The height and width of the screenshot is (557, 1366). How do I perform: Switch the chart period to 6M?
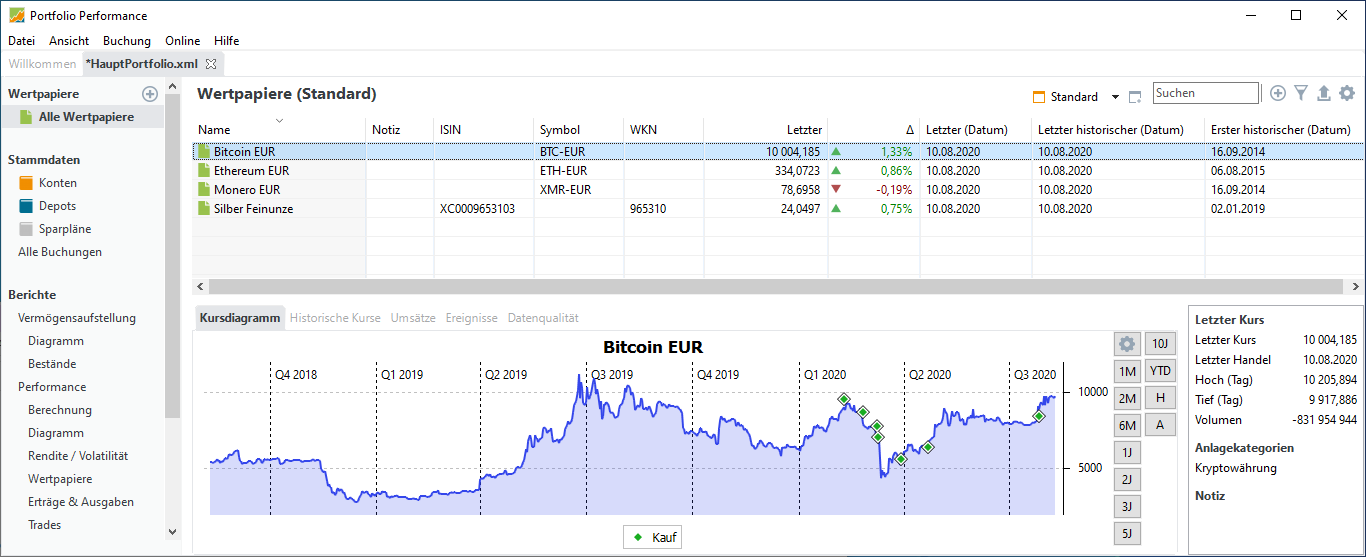pyautogui.click(x=1128, y=425)
